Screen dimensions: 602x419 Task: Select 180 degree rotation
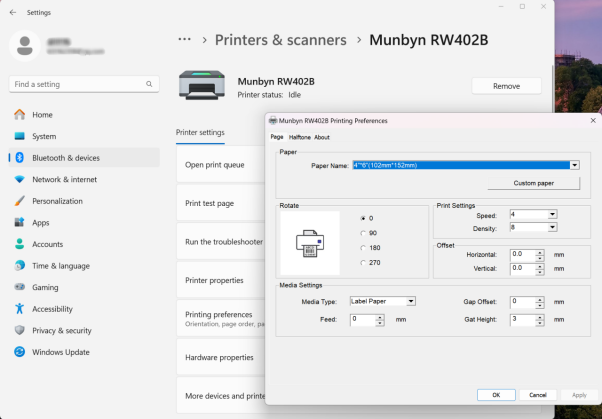pyautogui.click(x=363, y=248)
